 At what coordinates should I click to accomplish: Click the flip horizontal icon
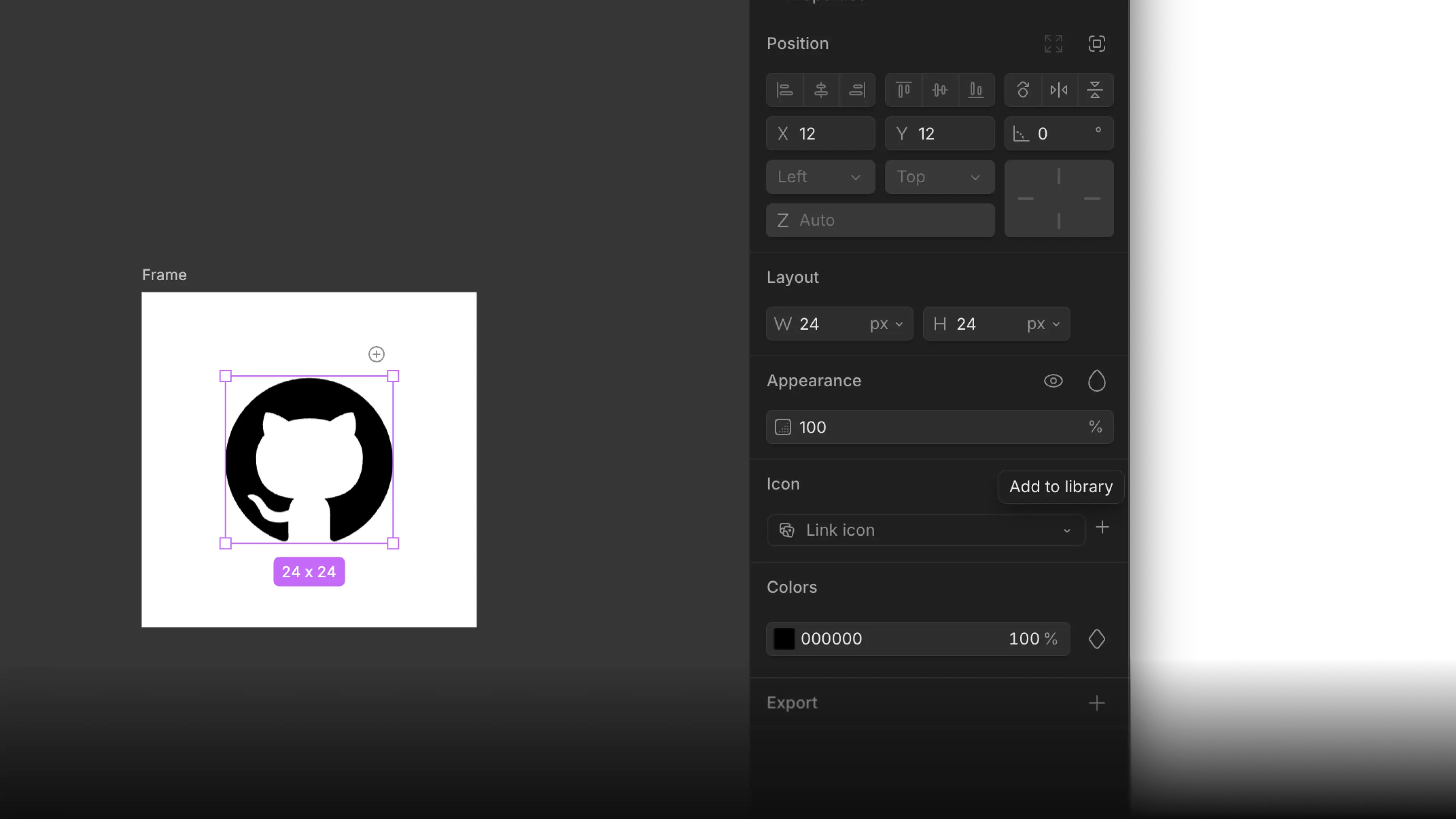[1059, 90]
